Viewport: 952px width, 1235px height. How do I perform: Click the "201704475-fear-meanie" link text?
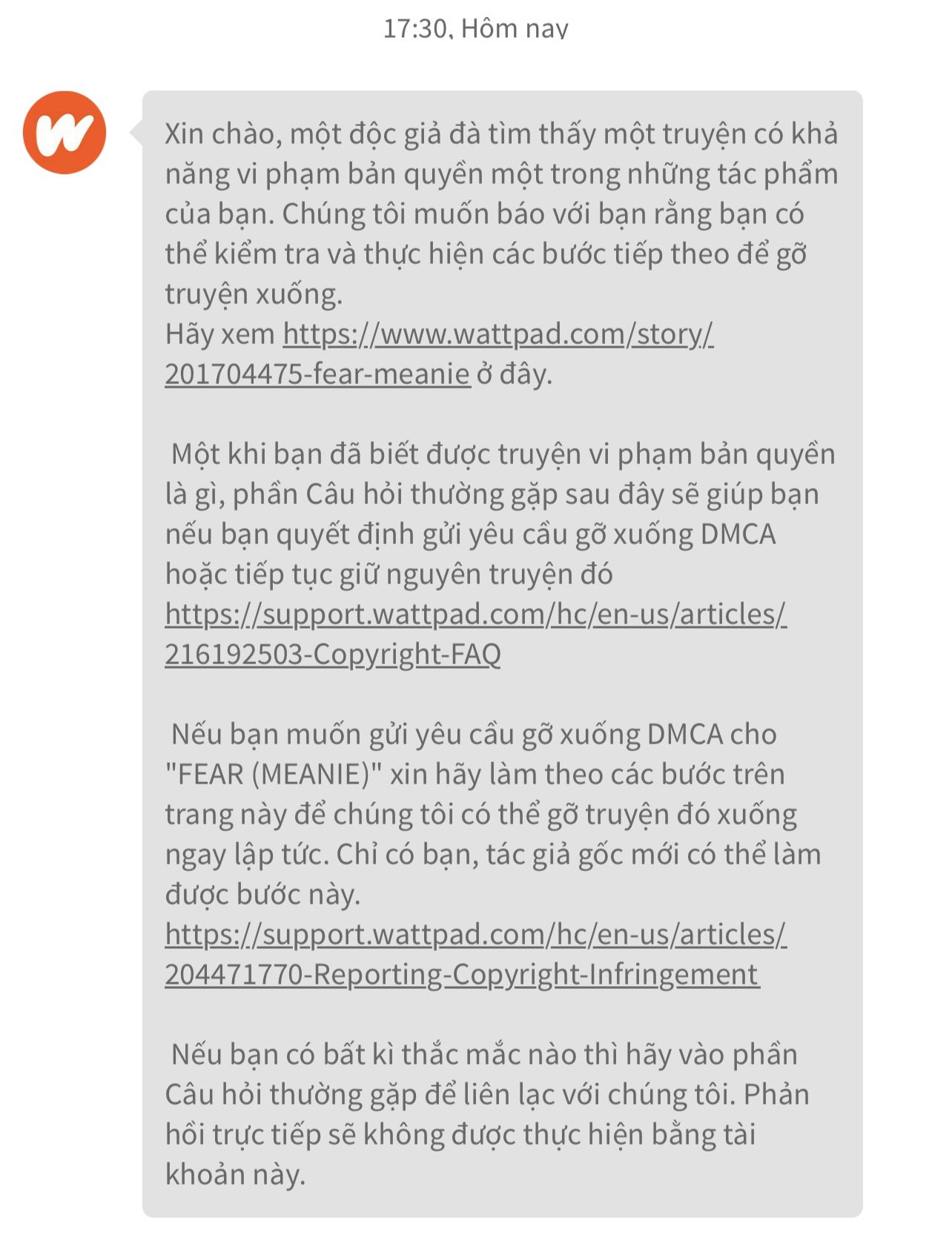[317, 374]
